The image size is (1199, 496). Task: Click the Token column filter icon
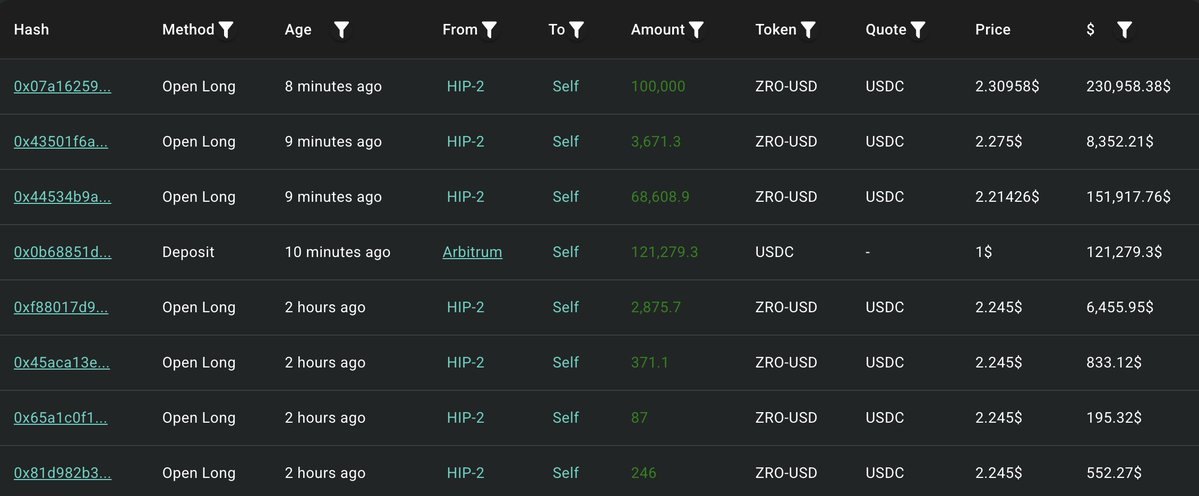(808, 30)
